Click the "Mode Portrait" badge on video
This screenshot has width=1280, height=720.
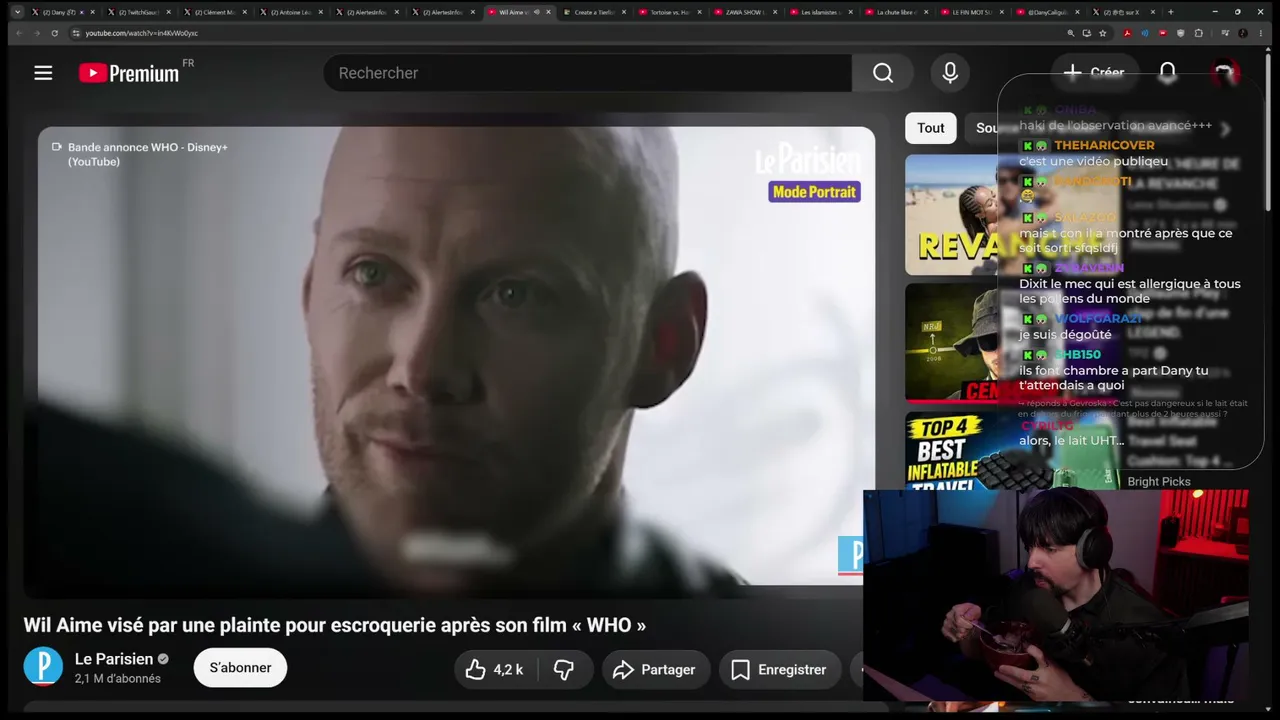tap(814, 192)
